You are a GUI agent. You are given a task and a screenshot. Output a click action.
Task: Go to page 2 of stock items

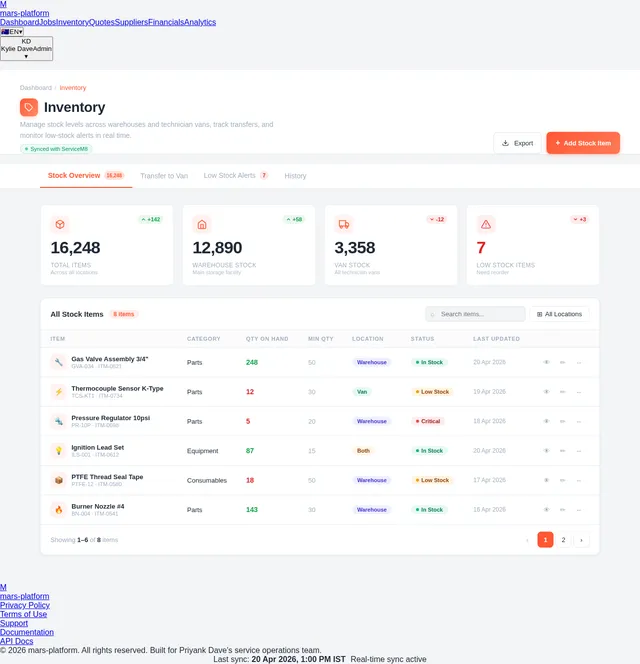click(563, 540)
